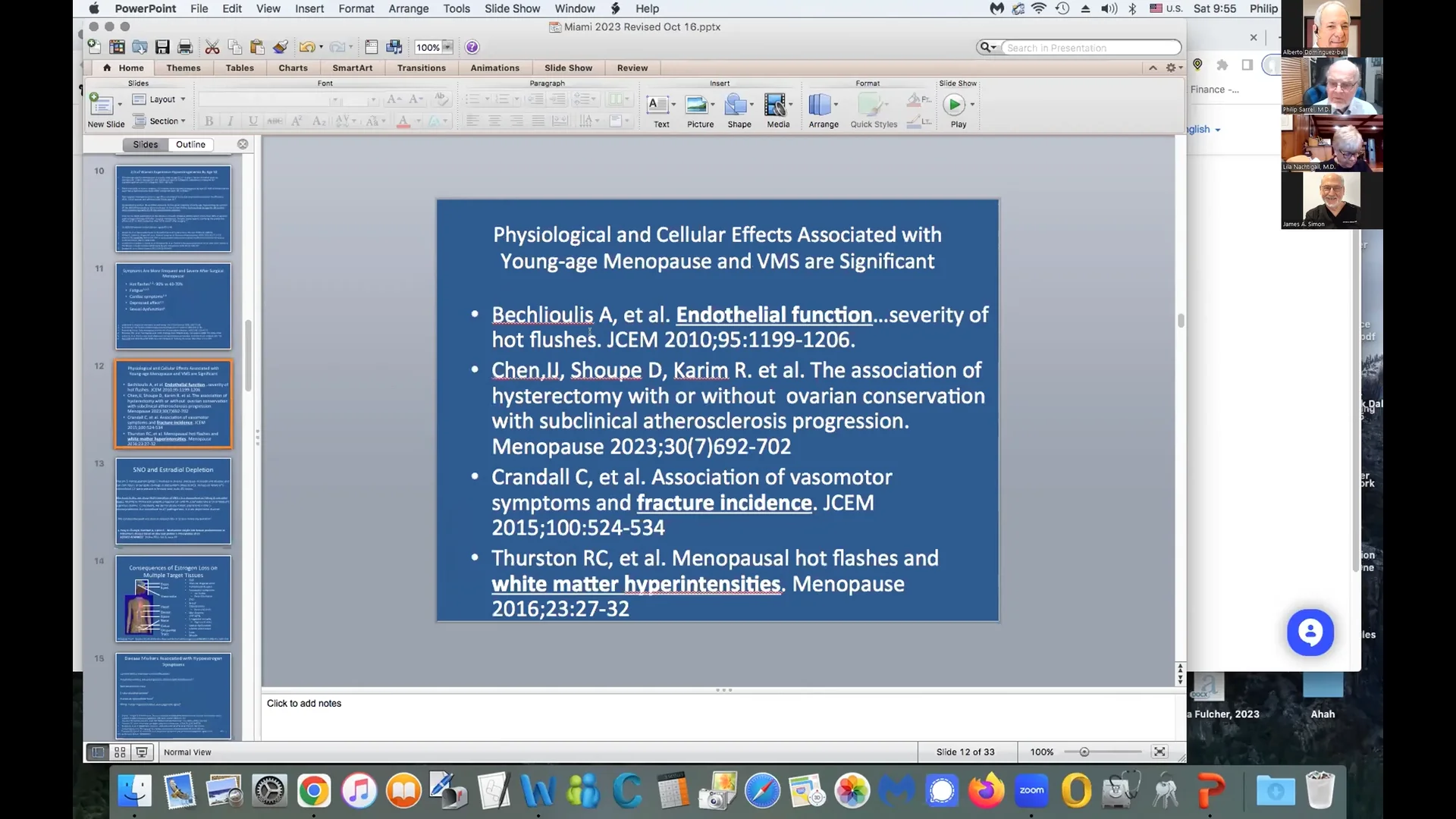The image size is (1456, 819).
Task: Expand the Play slide show dropdown arrow
Action: click(x=972, y=105)
